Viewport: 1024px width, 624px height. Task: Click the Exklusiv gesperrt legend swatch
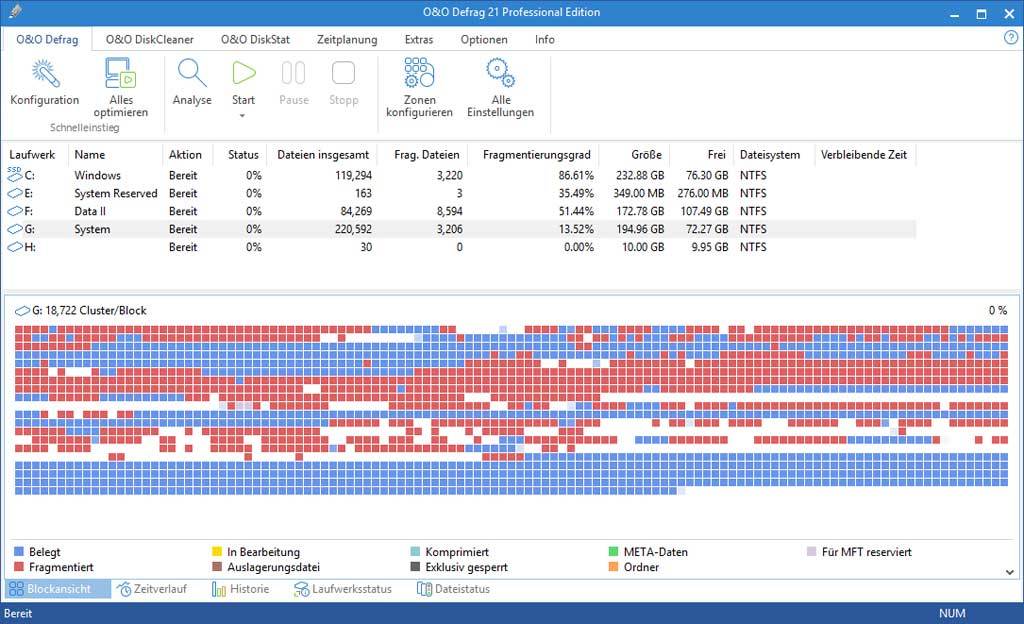coord(415,567)
